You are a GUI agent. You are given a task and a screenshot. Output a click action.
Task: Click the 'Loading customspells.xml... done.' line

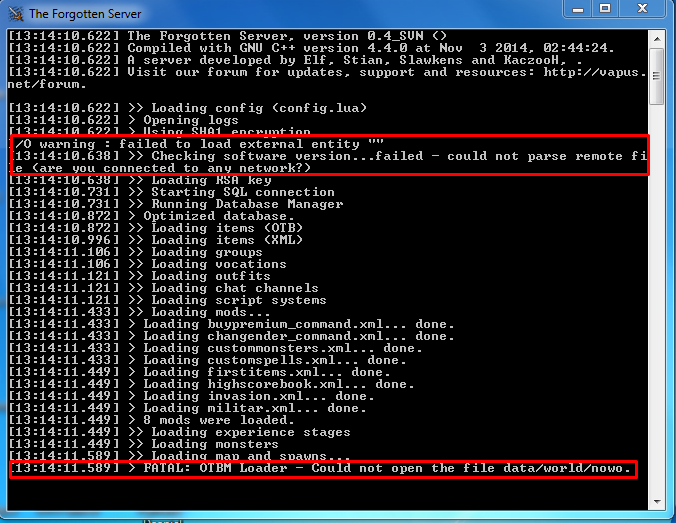pos(207,360)
